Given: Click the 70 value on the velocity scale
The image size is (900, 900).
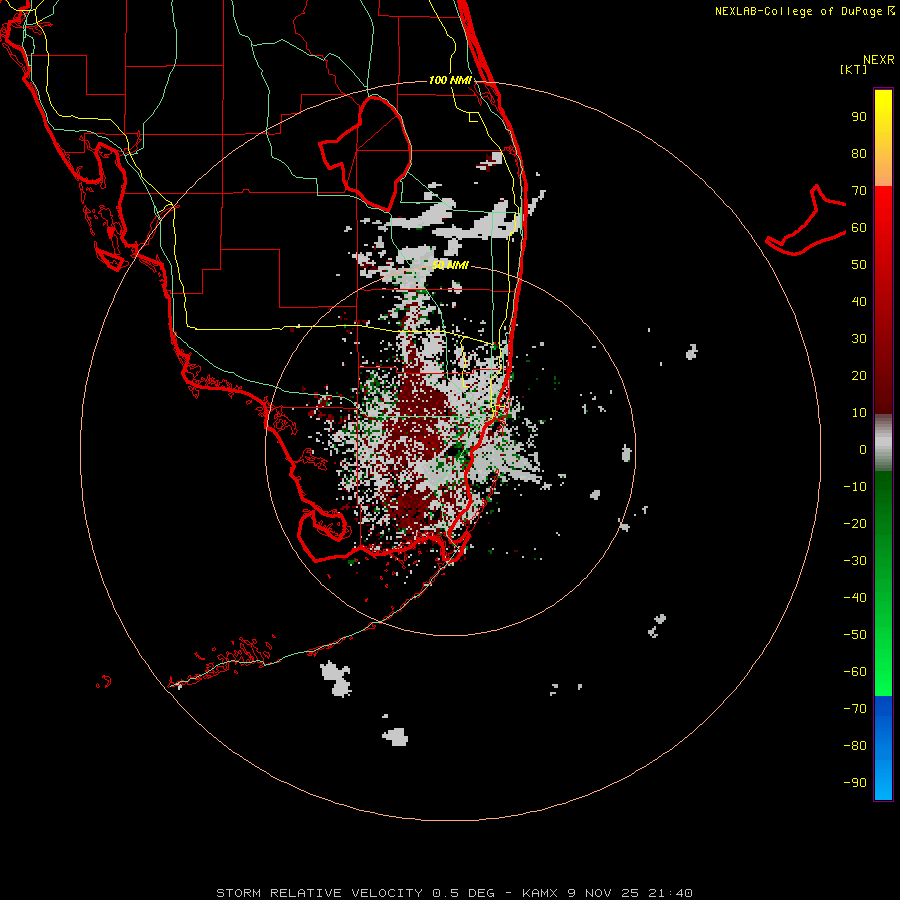Looking at the screenshot, I should tap(859, 191).
